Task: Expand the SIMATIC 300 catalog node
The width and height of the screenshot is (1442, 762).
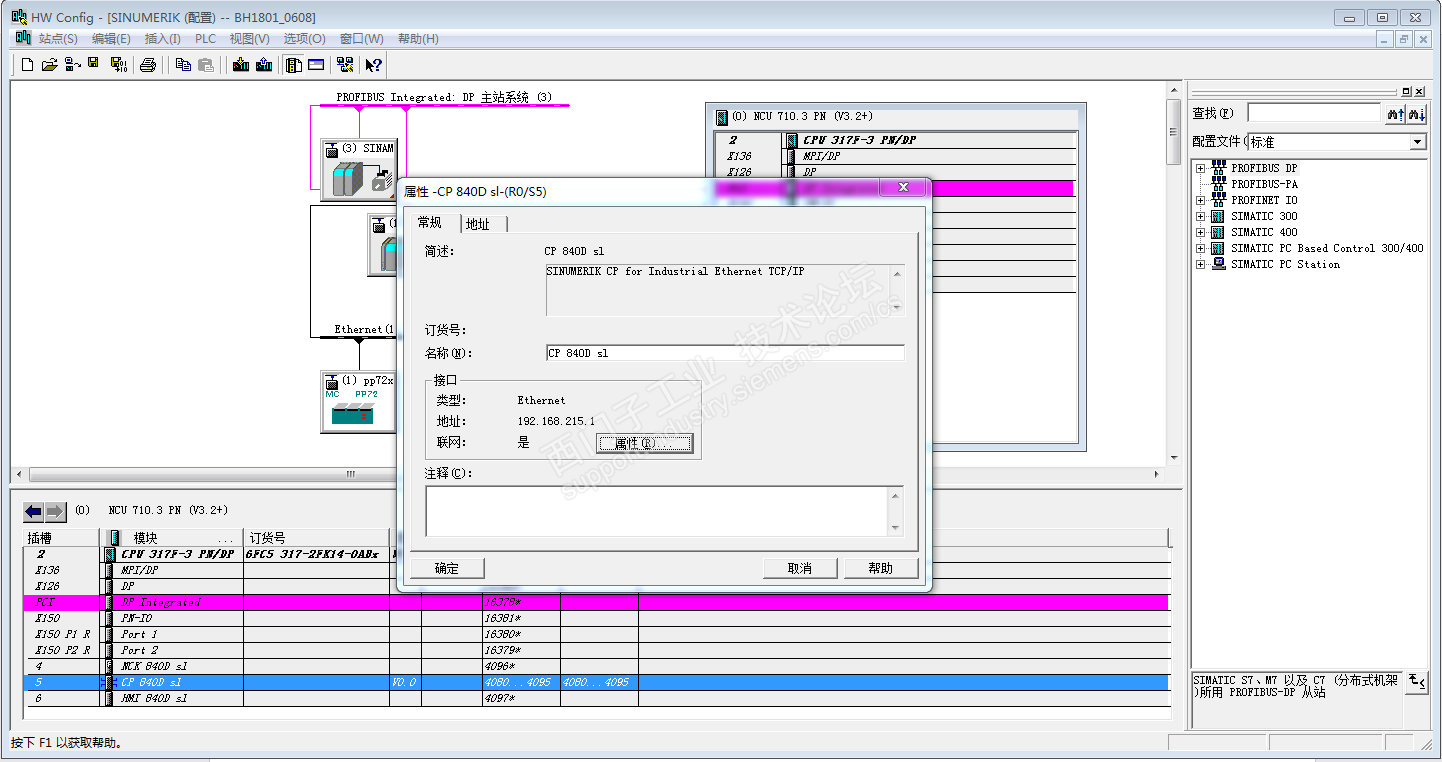Action: coord(1201,216)
